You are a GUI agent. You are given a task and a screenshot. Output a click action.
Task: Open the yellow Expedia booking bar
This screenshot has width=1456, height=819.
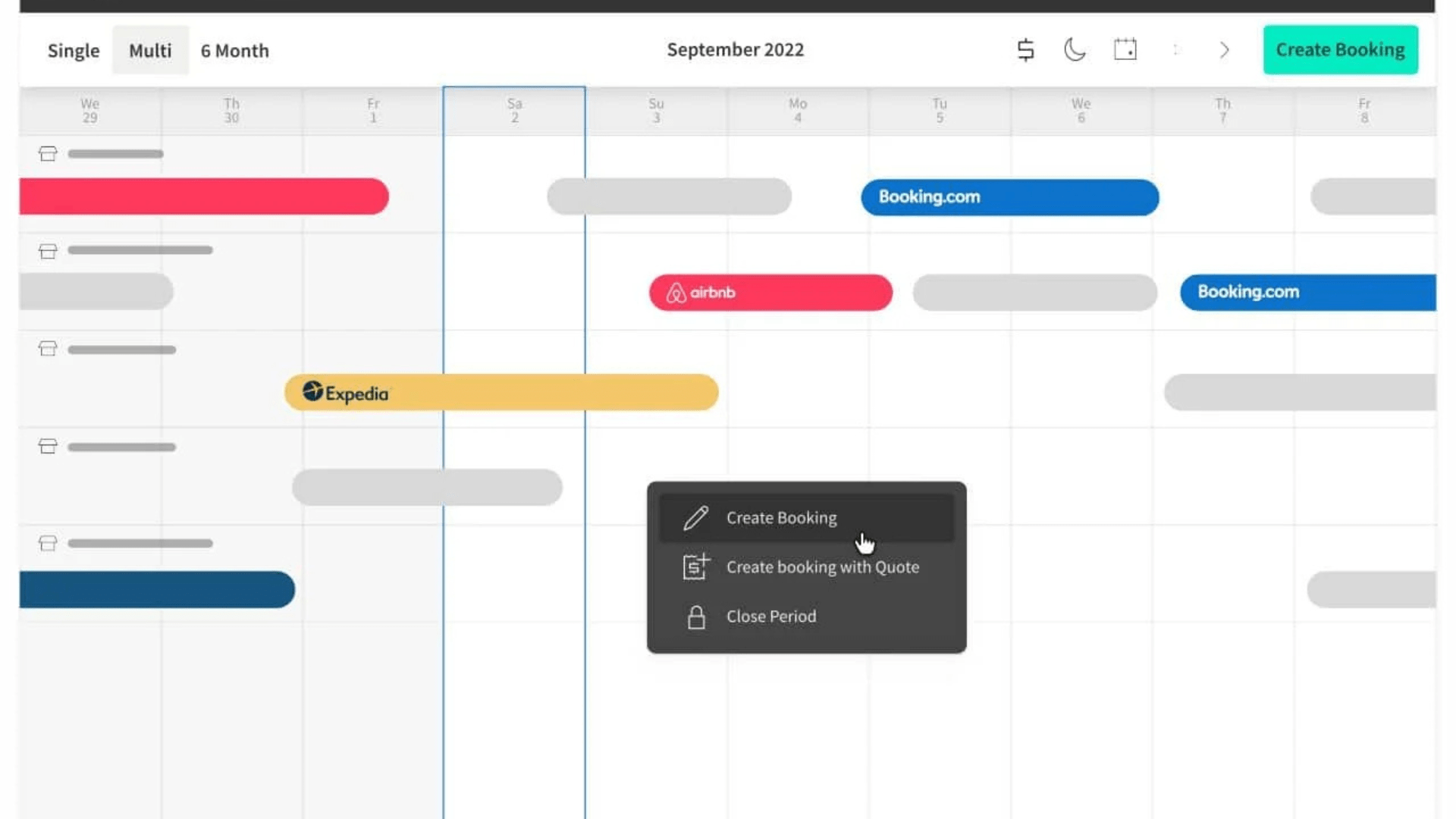(500, 393)
